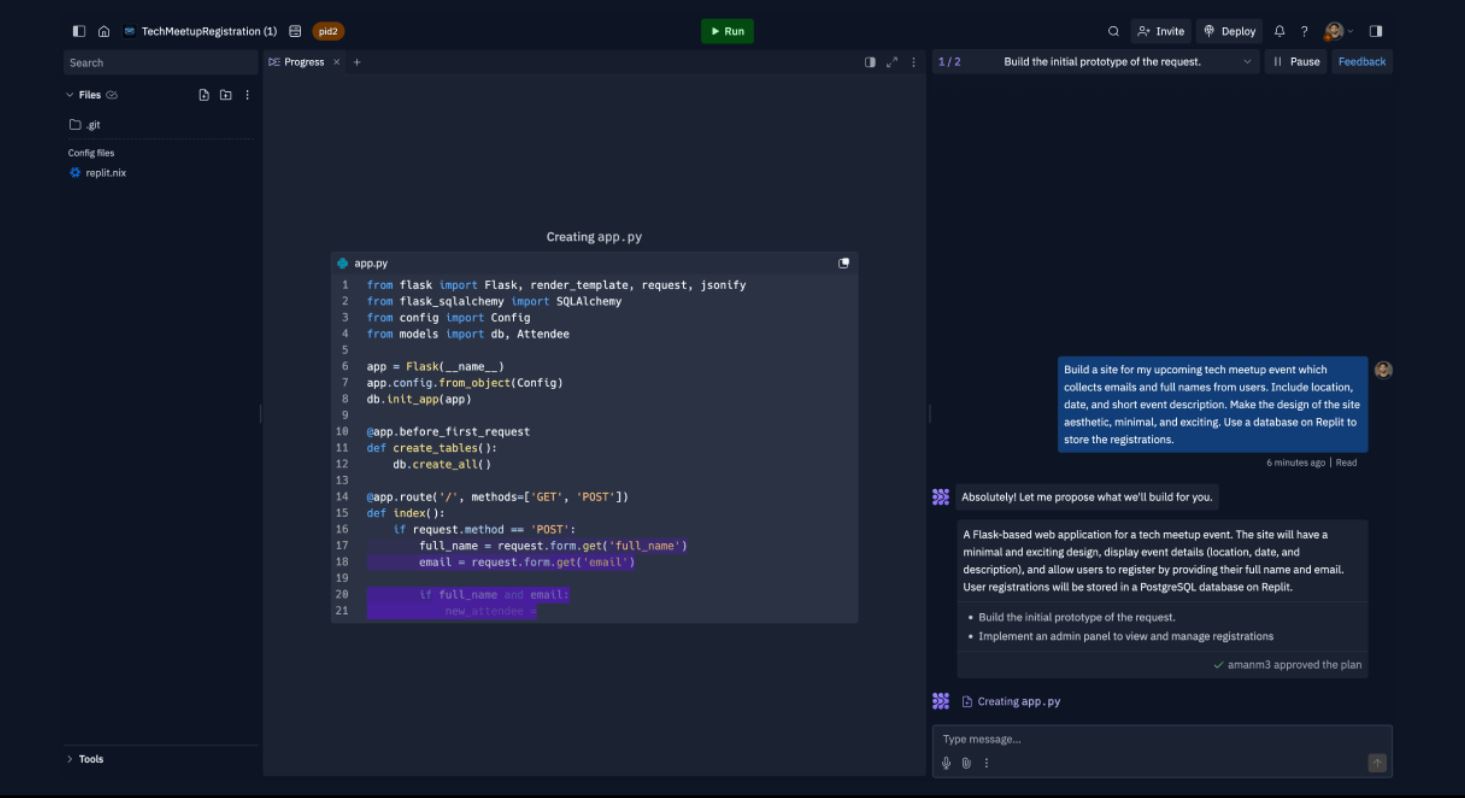Click the Read status under user message
The width and height of the screenshot is (1465, 798).
(x=1347, y=463)
